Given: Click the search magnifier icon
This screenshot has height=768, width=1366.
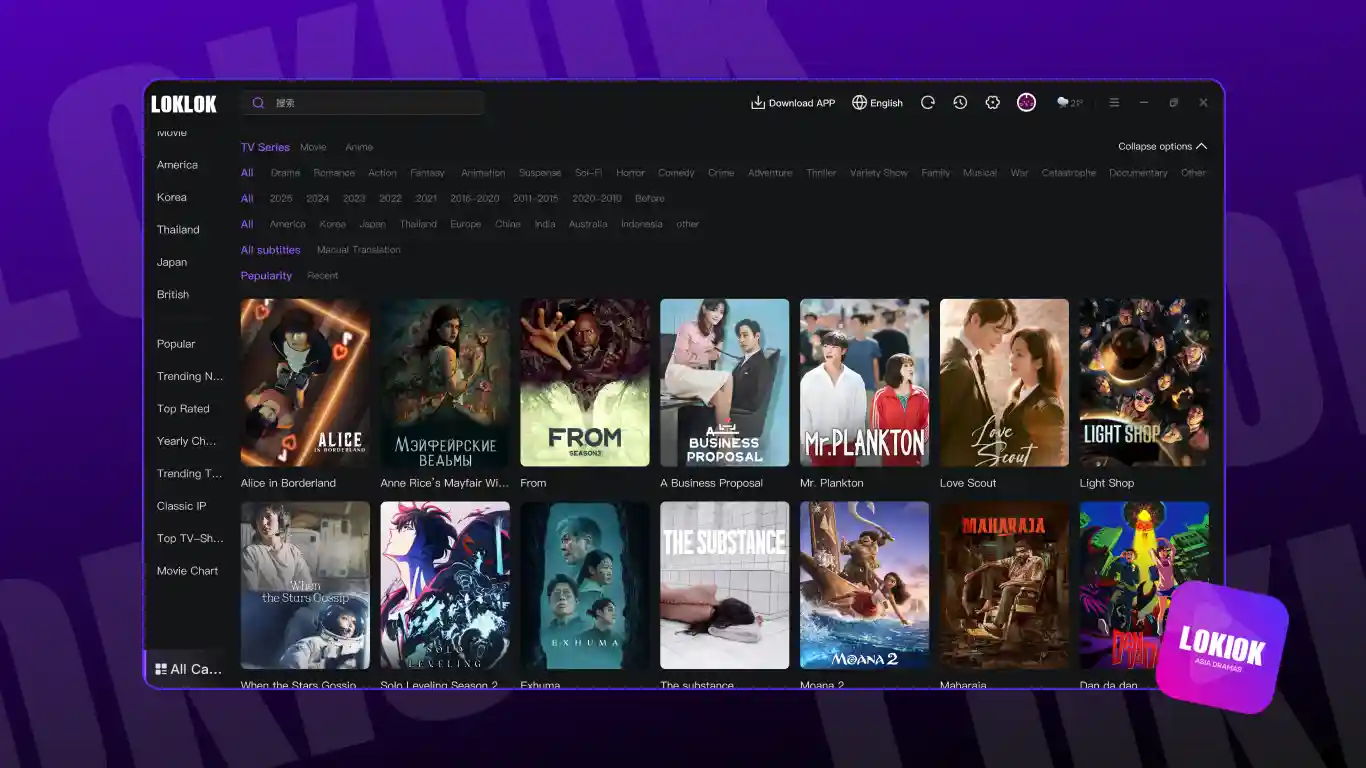Looking at the screenshot, I should (258, 103).
